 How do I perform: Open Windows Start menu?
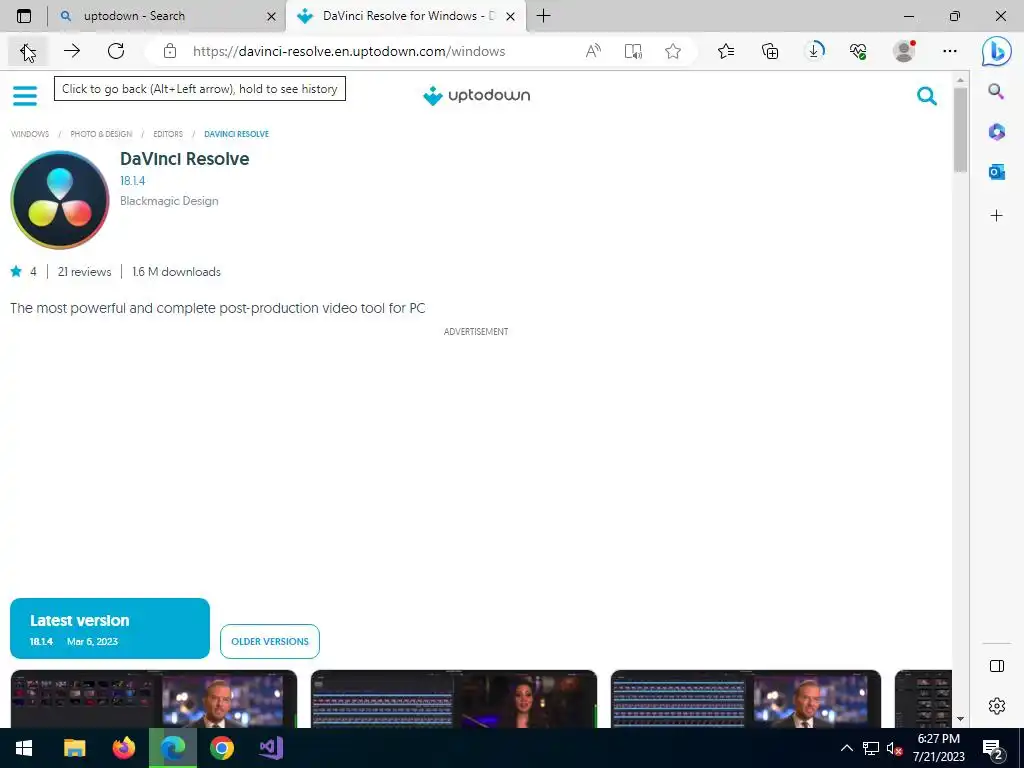tap(24, 748)
